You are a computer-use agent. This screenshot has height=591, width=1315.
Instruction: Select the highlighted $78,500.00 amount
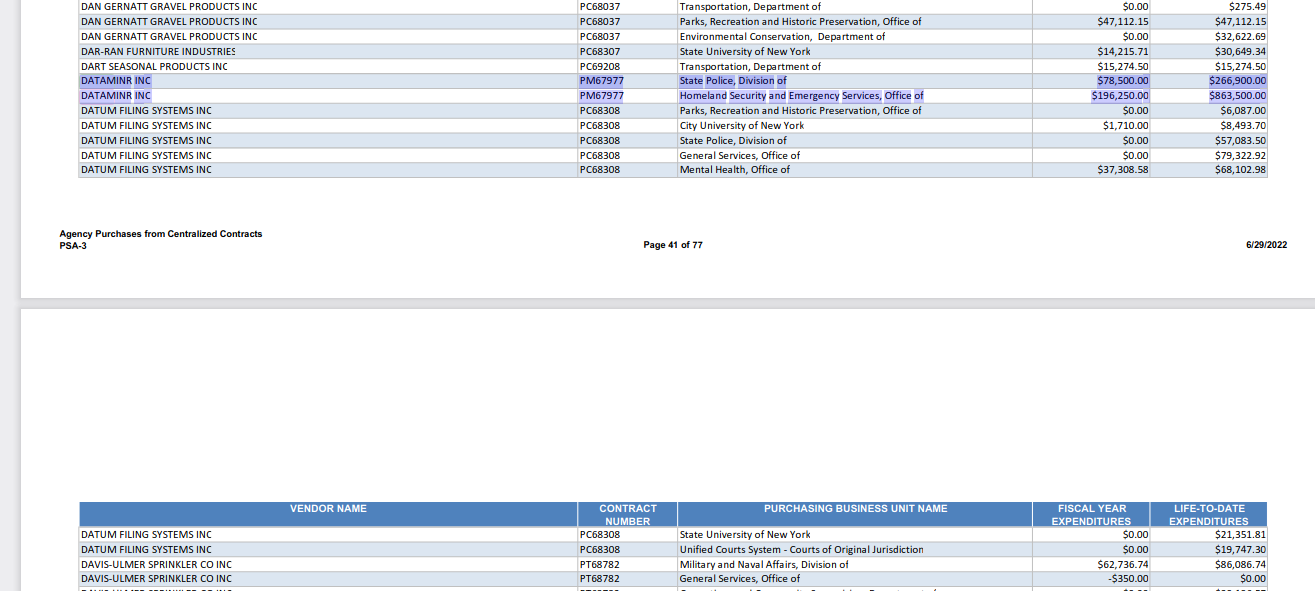(x=1123, y=81)
